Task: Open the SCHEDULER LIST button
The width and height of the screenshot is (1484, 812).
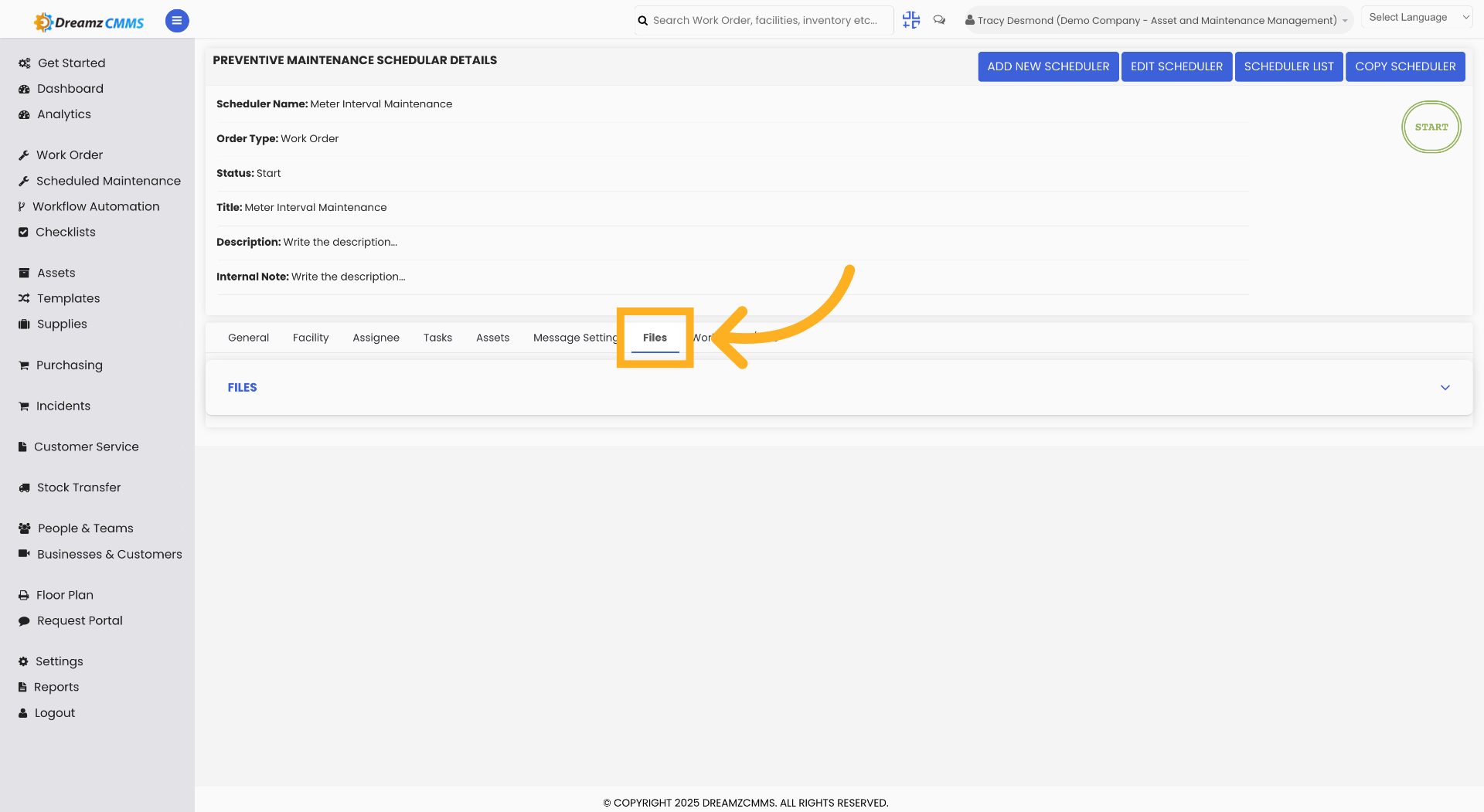Action: coord(1288,66)
